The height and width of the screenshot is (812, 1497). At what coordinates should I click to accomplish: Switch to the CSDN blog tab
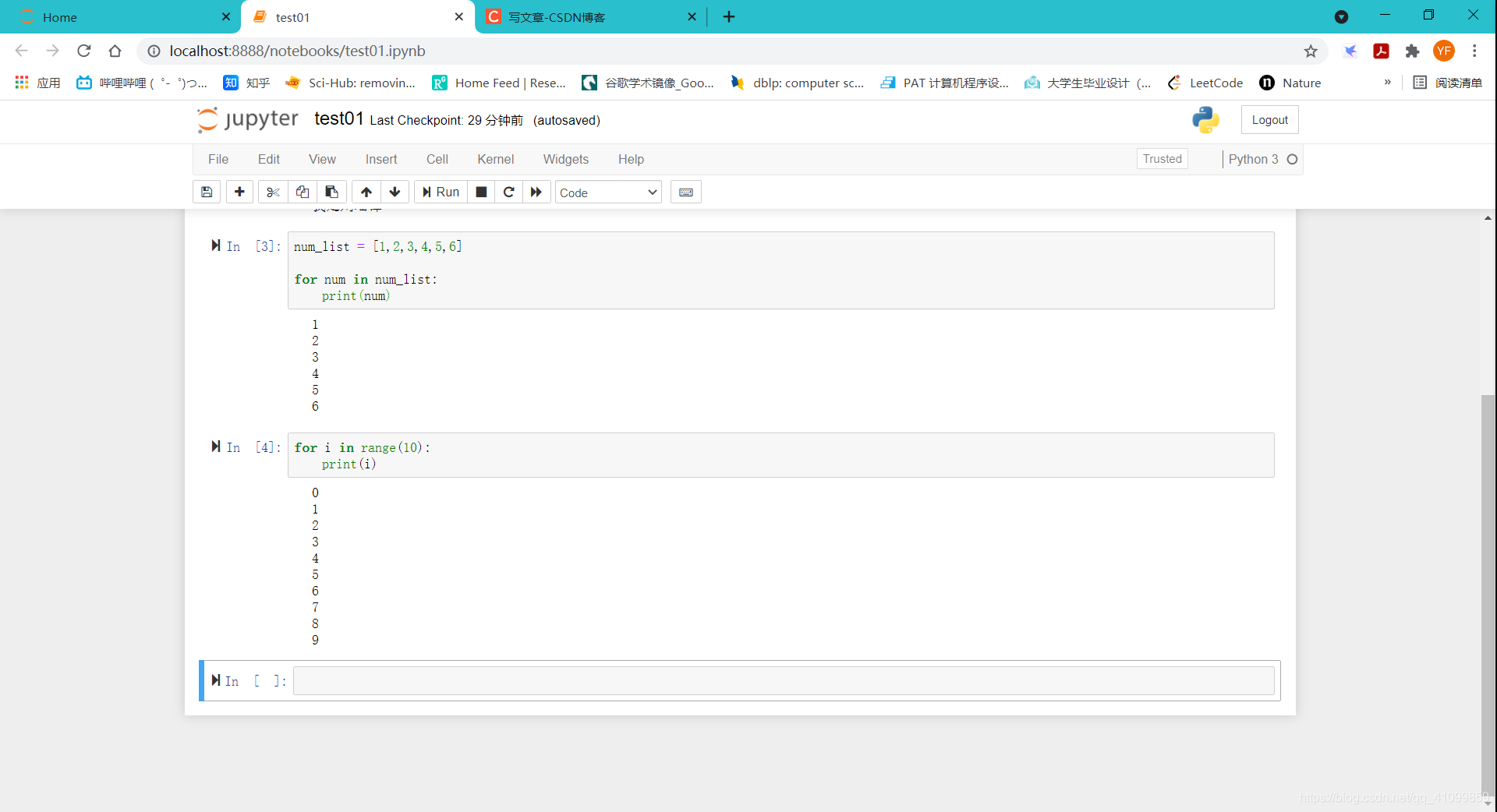pos(590,17)
